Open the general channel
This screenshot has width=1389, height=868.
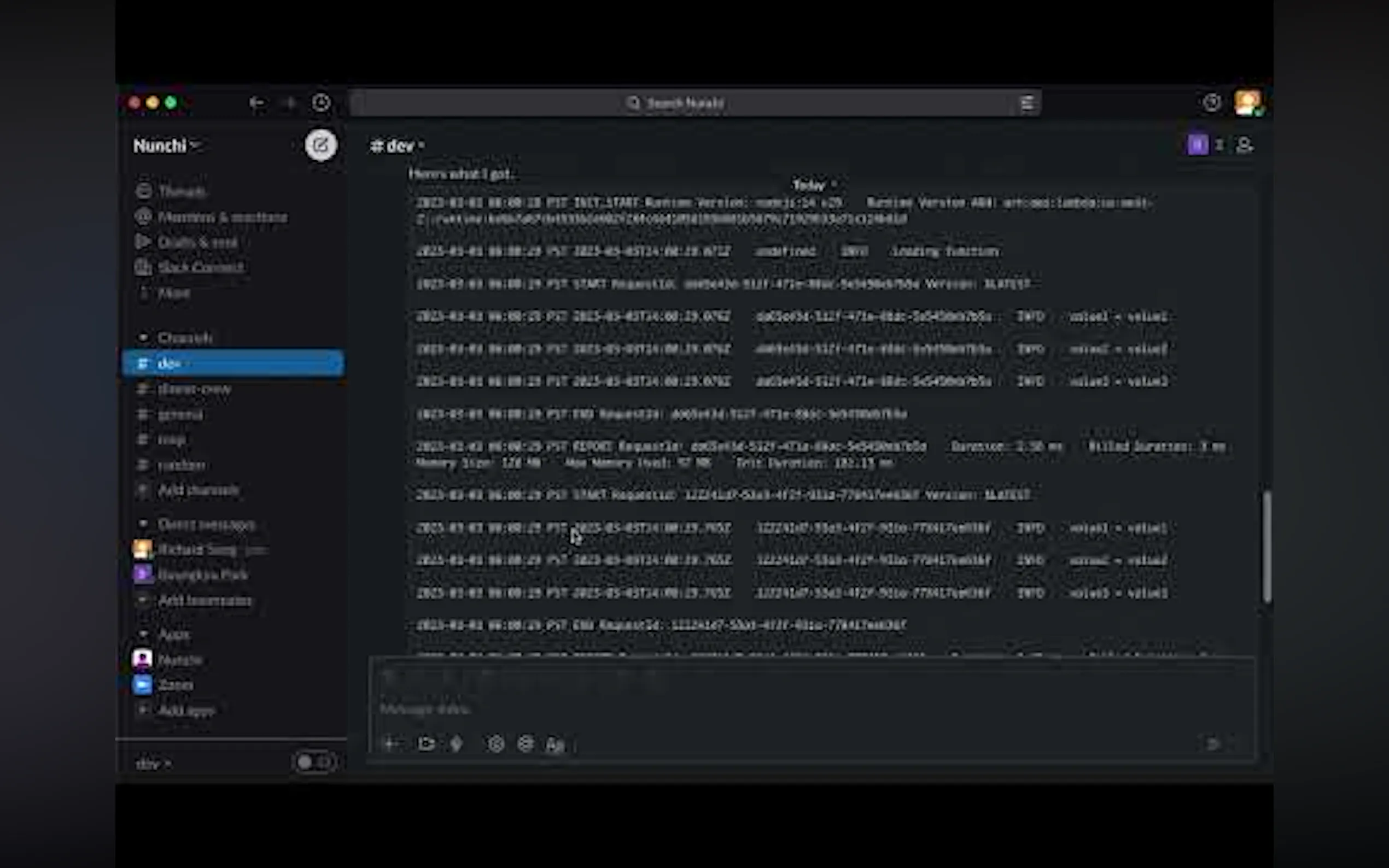coord(180,414)
